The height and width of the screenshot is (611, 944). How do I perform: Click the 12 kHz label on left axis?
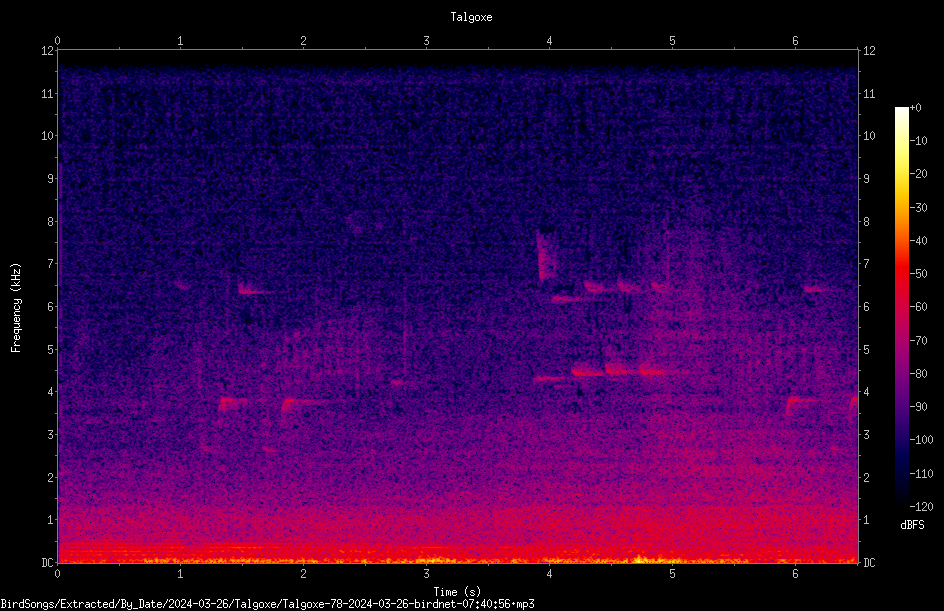tap(48, 51)
